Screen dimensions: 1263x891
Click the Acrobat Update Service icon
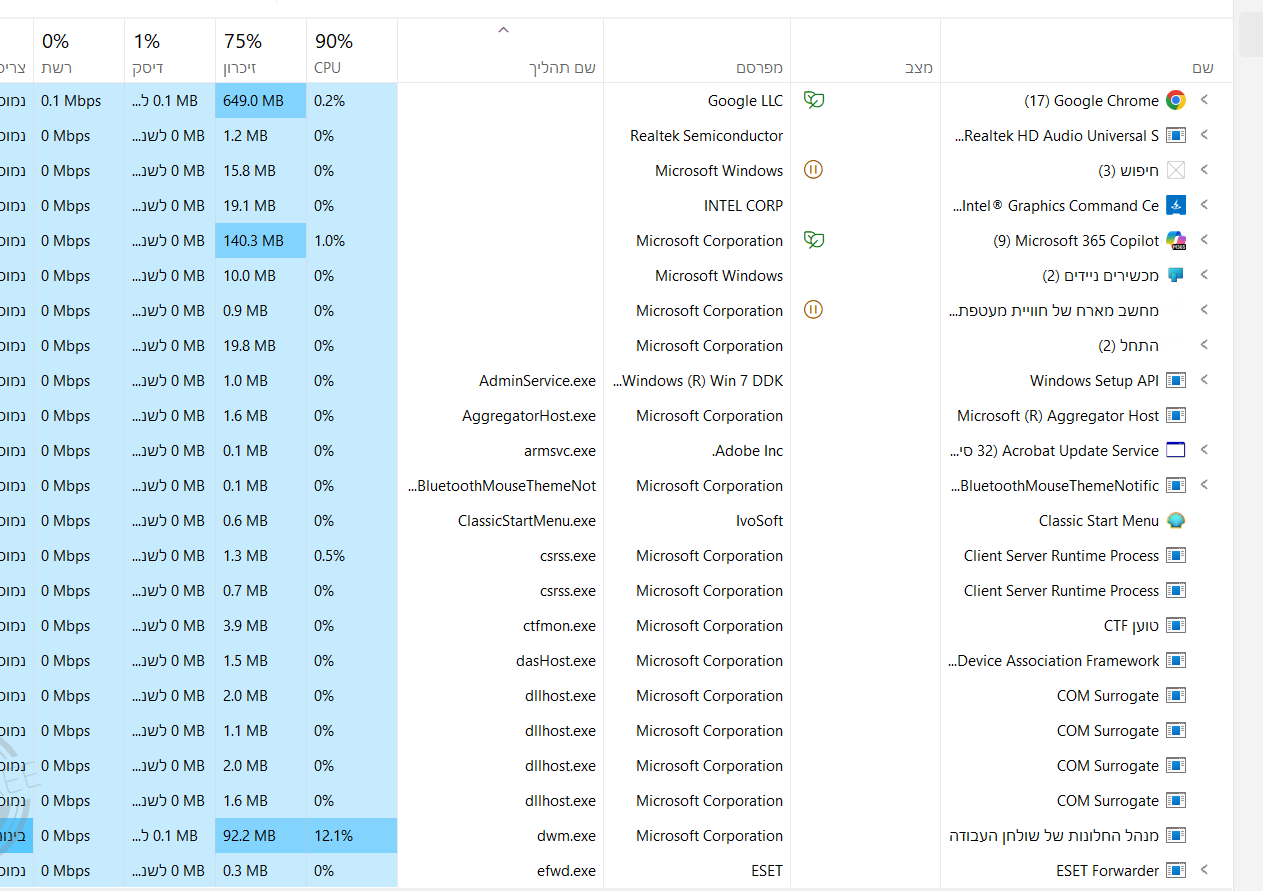pyautogui.click(x=1176, y=450)
